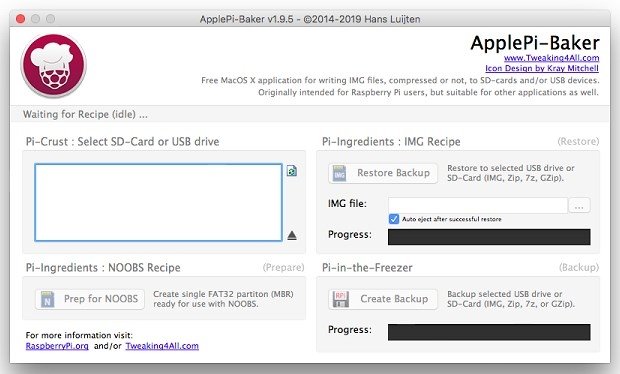
Task: Click the IMG icon on Restore Backup
Action: coord(339,173)
